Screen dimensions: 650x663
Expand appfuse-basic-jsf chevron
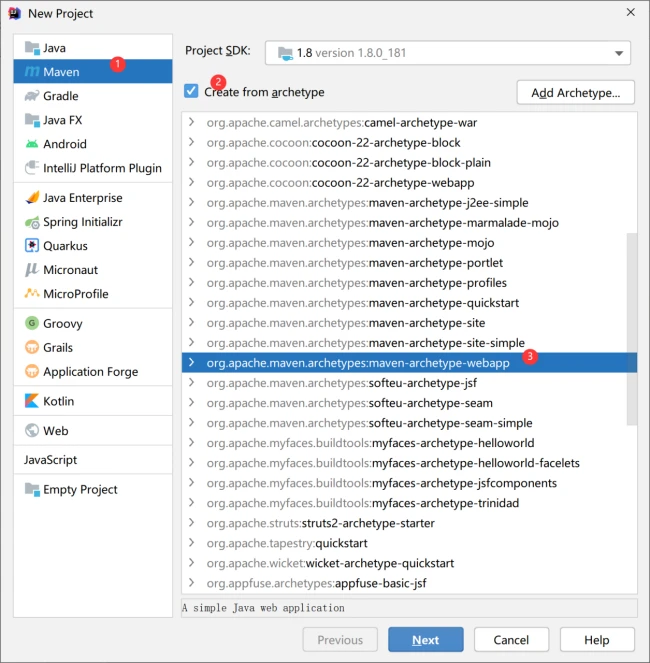192,583
